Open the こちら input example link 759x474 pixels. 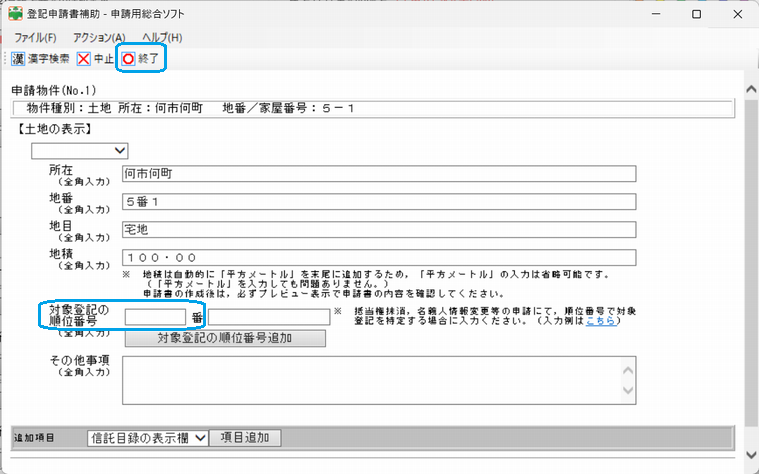coord(599,321)
